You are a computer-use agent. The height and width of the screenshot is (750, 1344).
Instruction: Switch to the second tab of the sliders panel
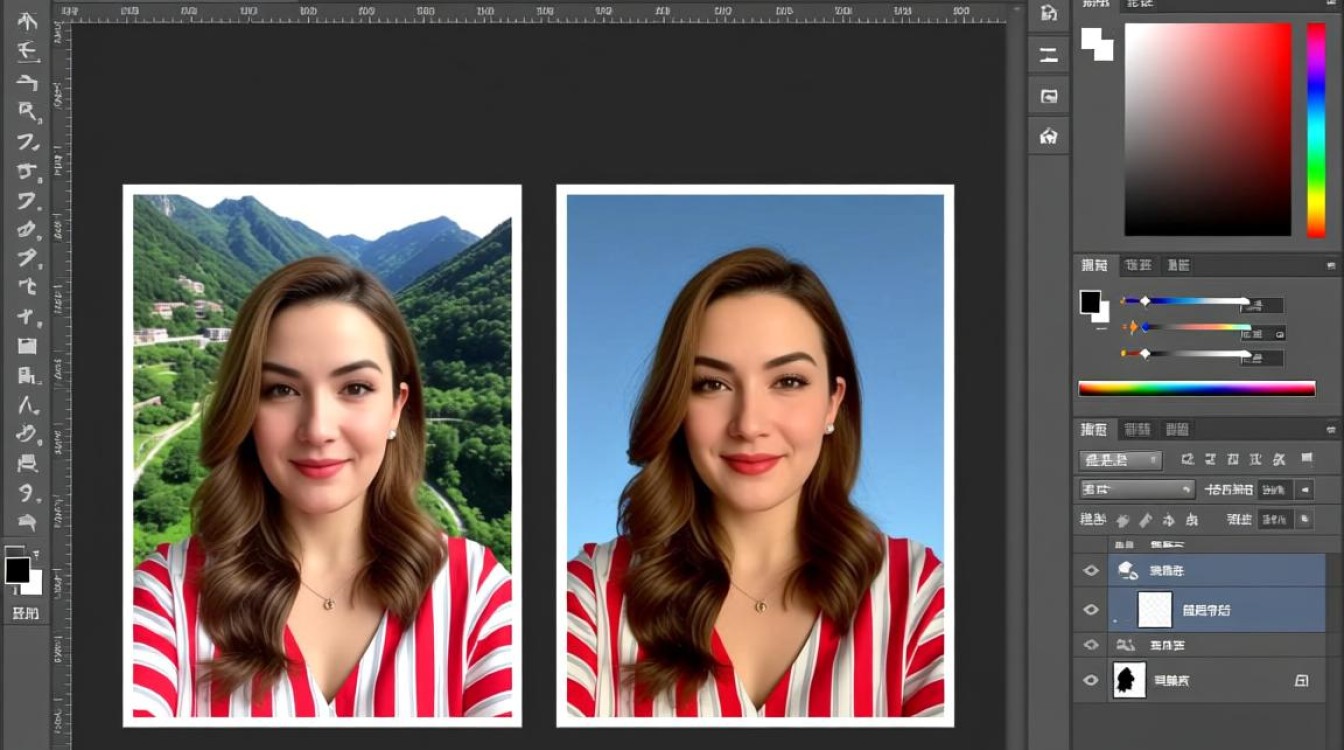[x=1138, y=265]
